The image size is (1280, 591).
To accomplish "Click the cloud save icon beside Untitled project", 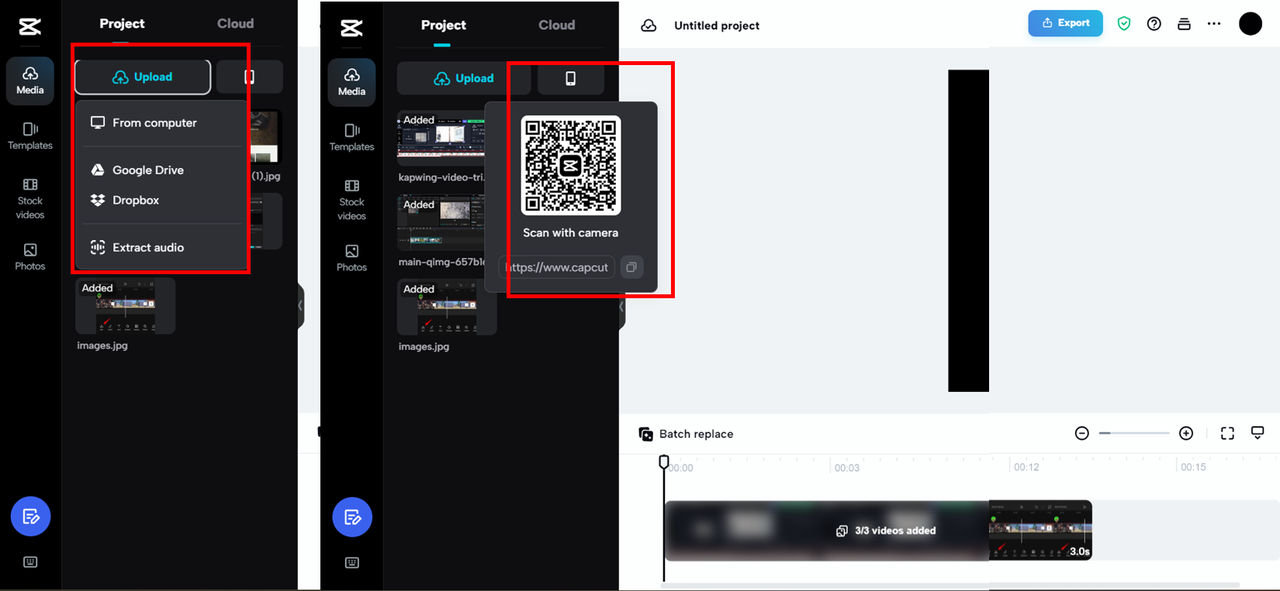I will click(649, 25).
